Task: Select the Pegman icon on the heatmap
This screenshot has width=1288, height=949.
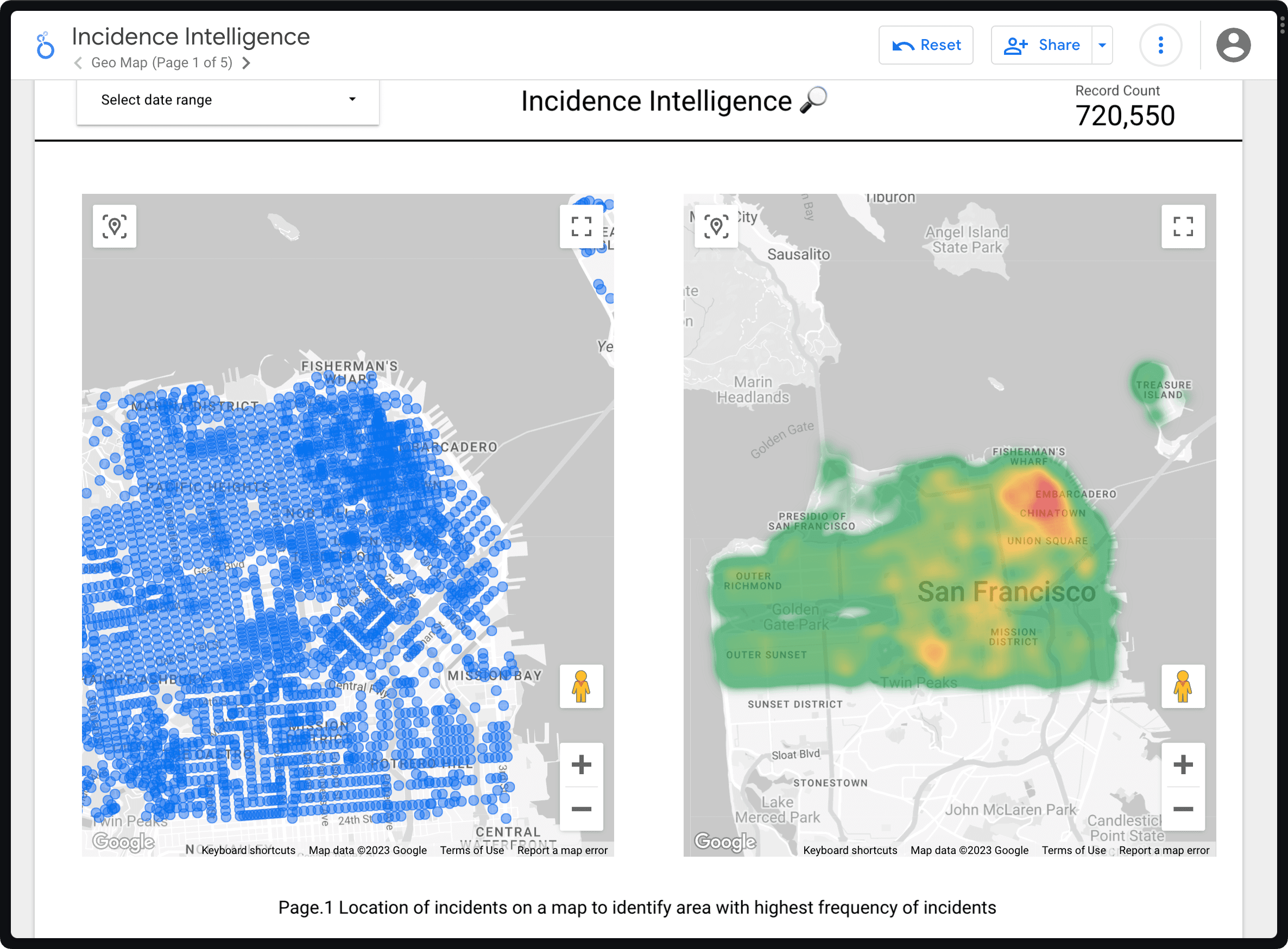Action: pos(1183,687)
